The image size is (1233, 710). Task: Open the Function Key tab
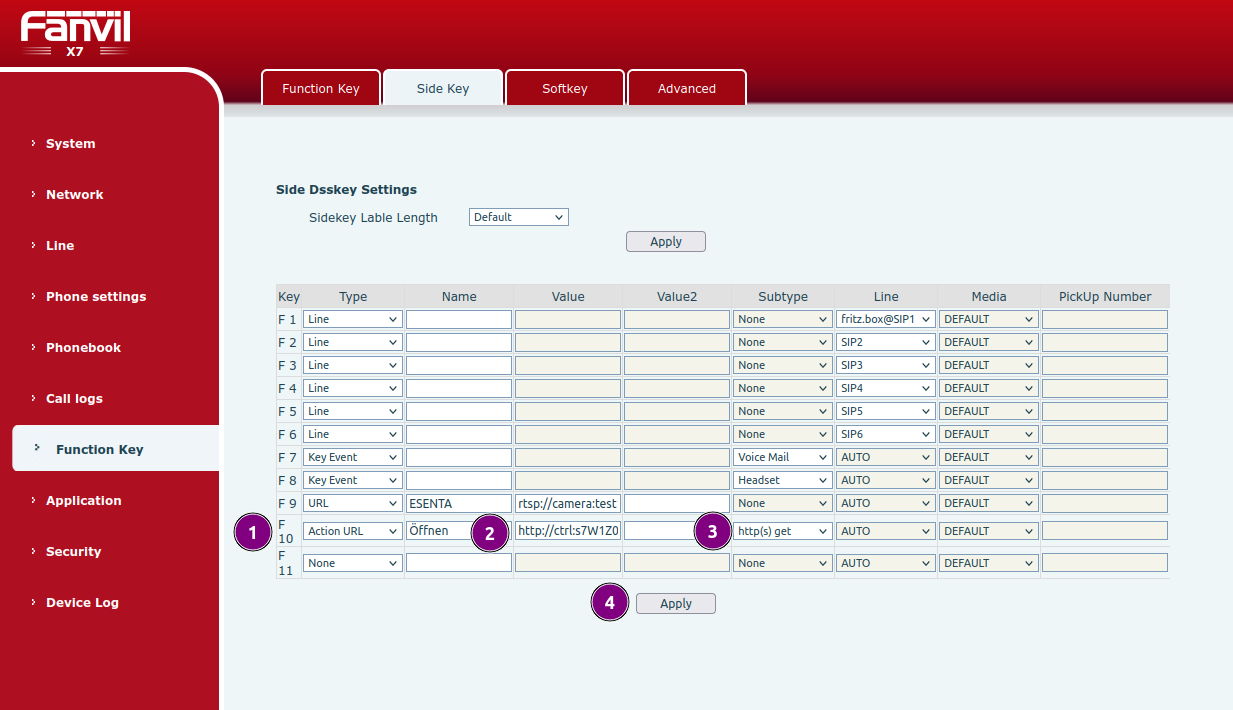(321, 88)
